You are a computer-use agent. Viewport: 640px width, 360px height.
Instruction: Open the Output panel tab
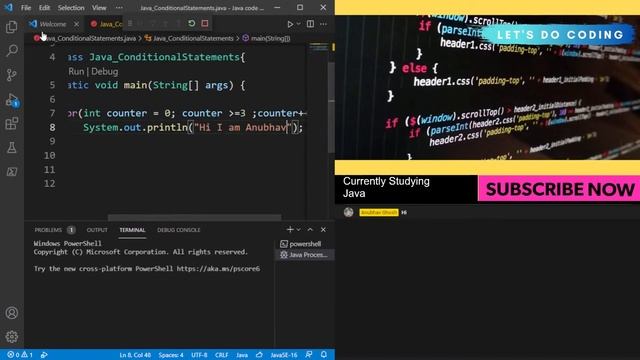[x=97, y=230]
